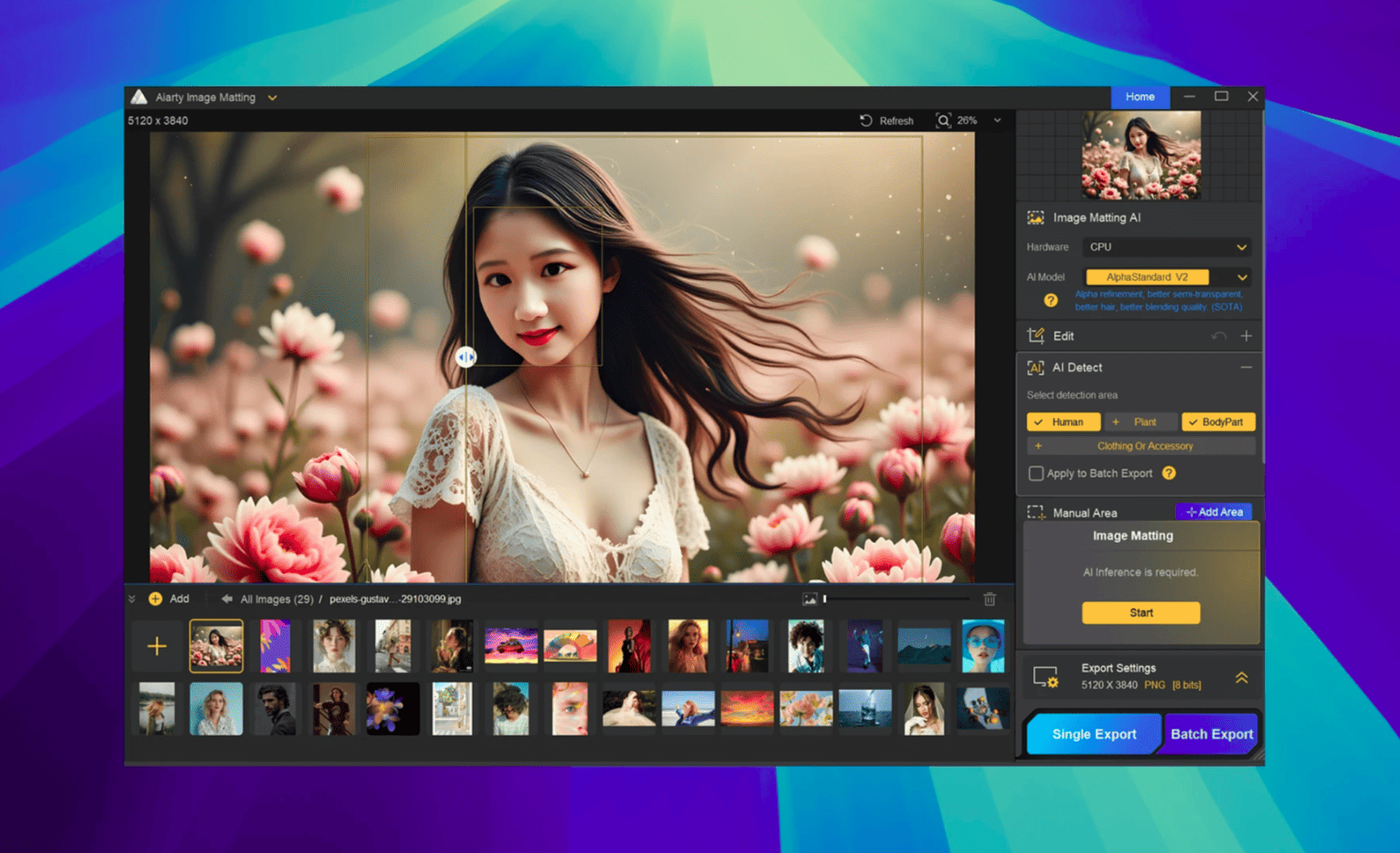
Task: Click the zoom fit icon beside 26%
Action: [943, 121]
